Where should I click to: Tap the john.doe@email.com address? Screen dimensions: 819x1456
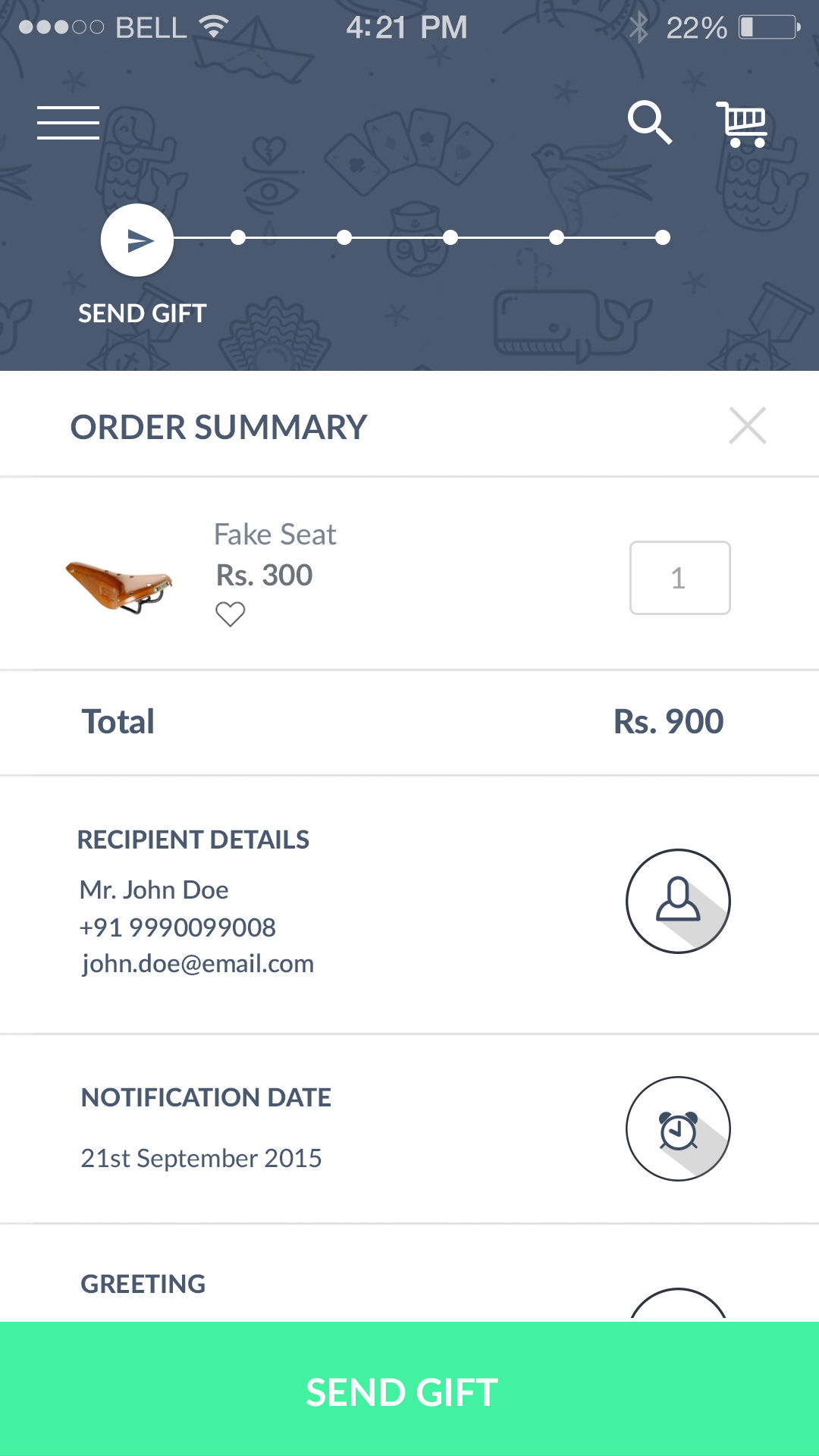point(197,964)
